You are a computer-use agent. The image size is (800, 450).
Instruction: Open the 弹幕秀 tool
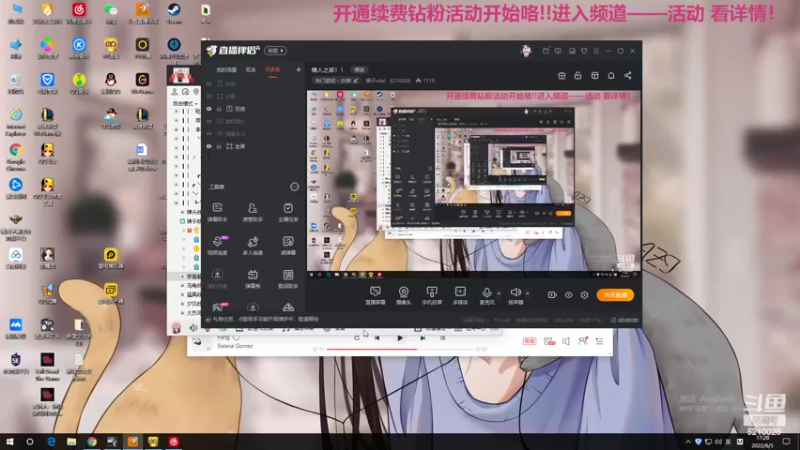pos(253,279)
